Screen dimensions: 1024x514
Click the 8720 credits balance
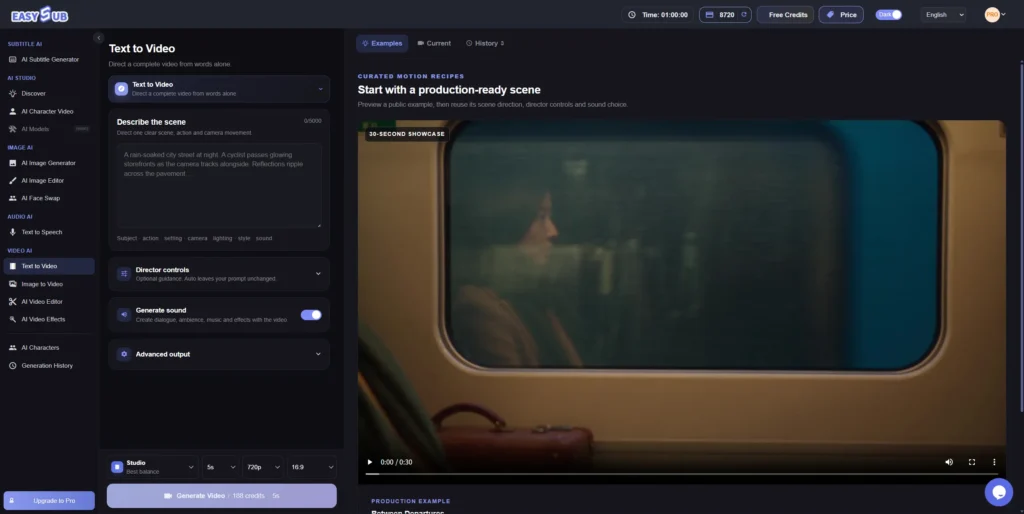coord(726,14)
